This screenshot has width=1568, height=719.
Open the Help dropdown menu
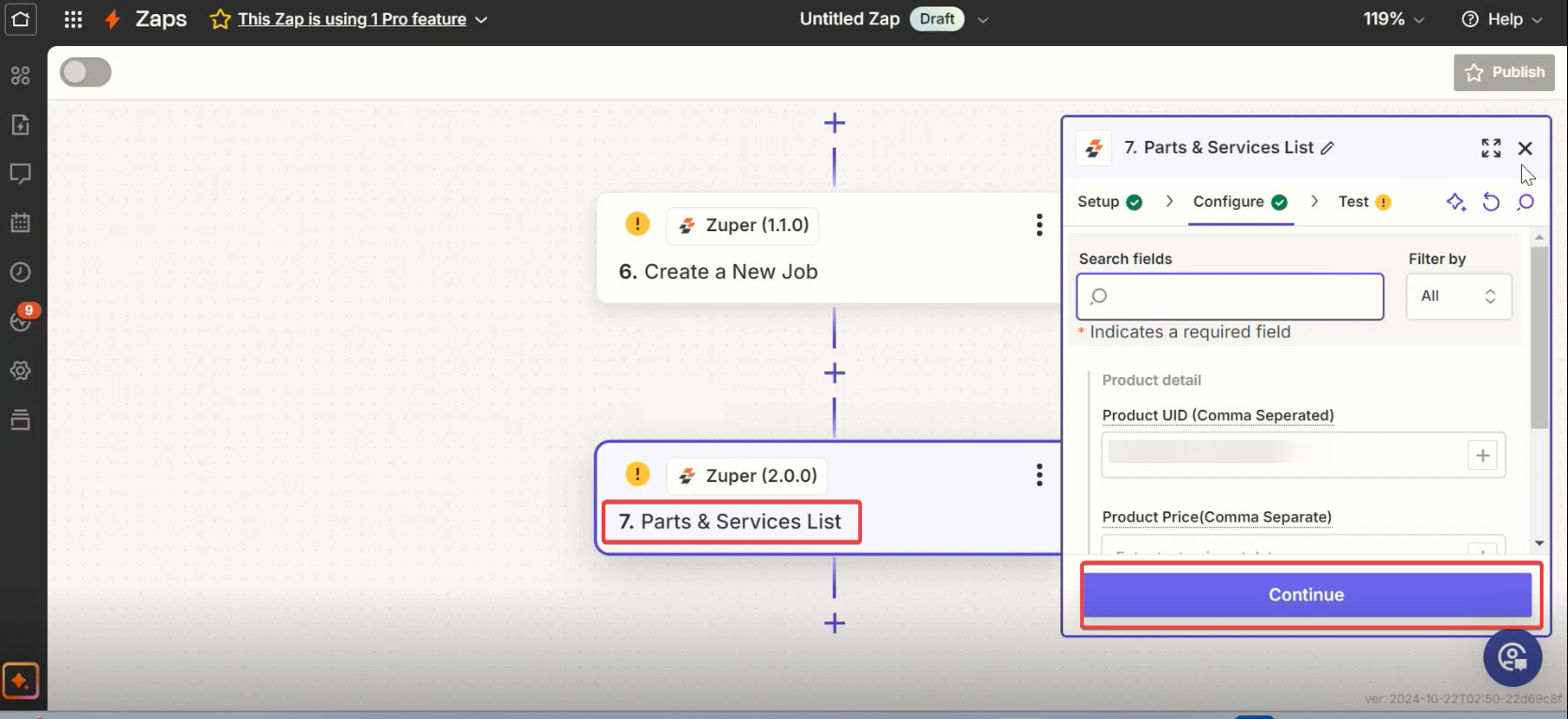point(1502,19)
